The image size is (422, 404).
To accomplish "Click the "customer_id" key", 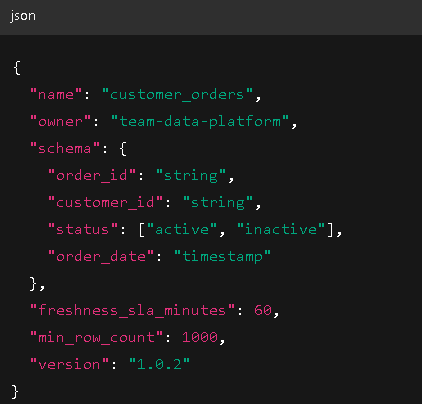I will 105,202.
